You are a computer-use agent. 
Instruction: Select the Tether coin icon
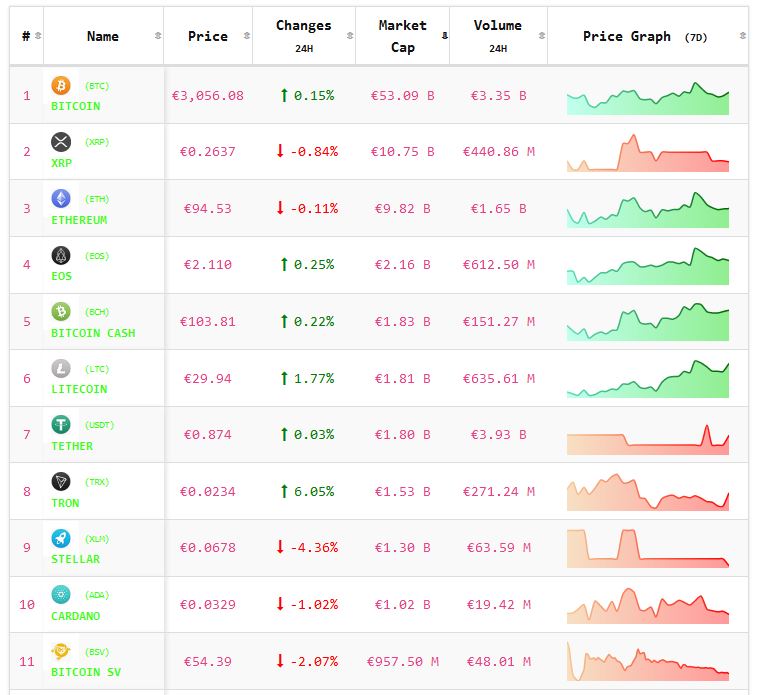tap(61, 425)
